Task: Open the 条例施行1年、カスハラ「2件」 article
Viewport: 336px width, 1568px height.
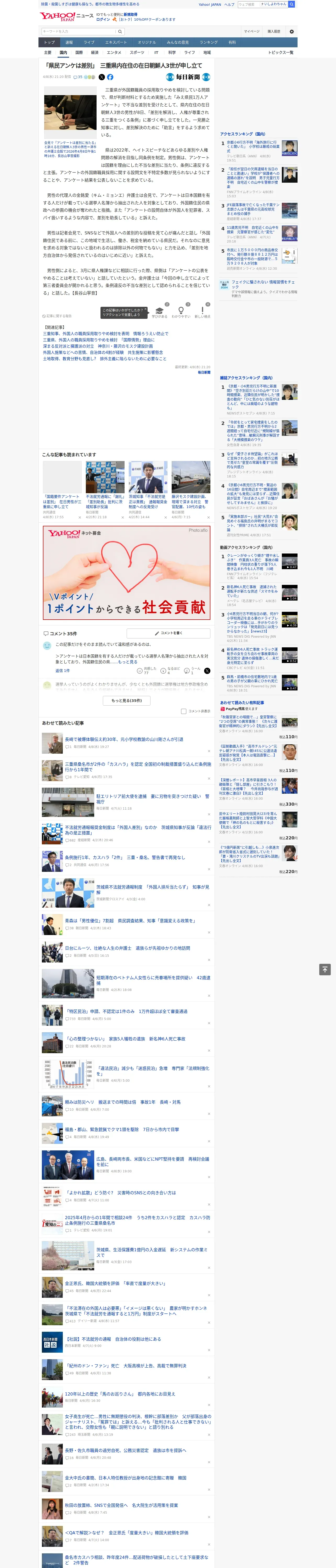Action: tap(125, 857)
